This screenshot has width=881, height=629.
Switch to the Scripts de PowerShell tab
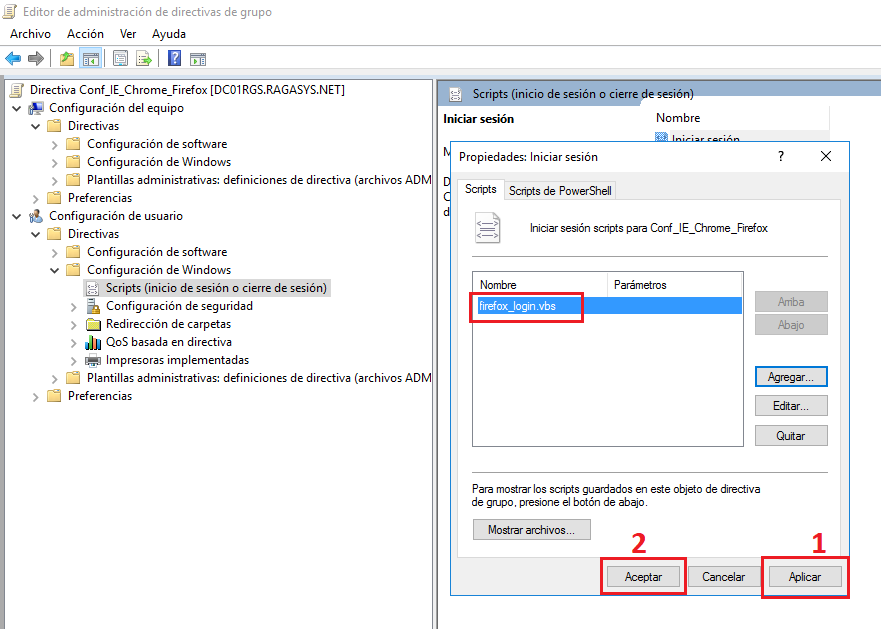point(560,189)
